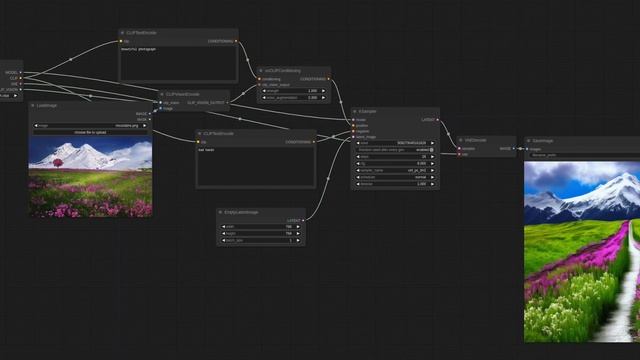The height and width of the screenshot is (360, 640).
Task: Collapse the EmptyLatentImage node via its title dot
Action: click(x=220, y=212)
